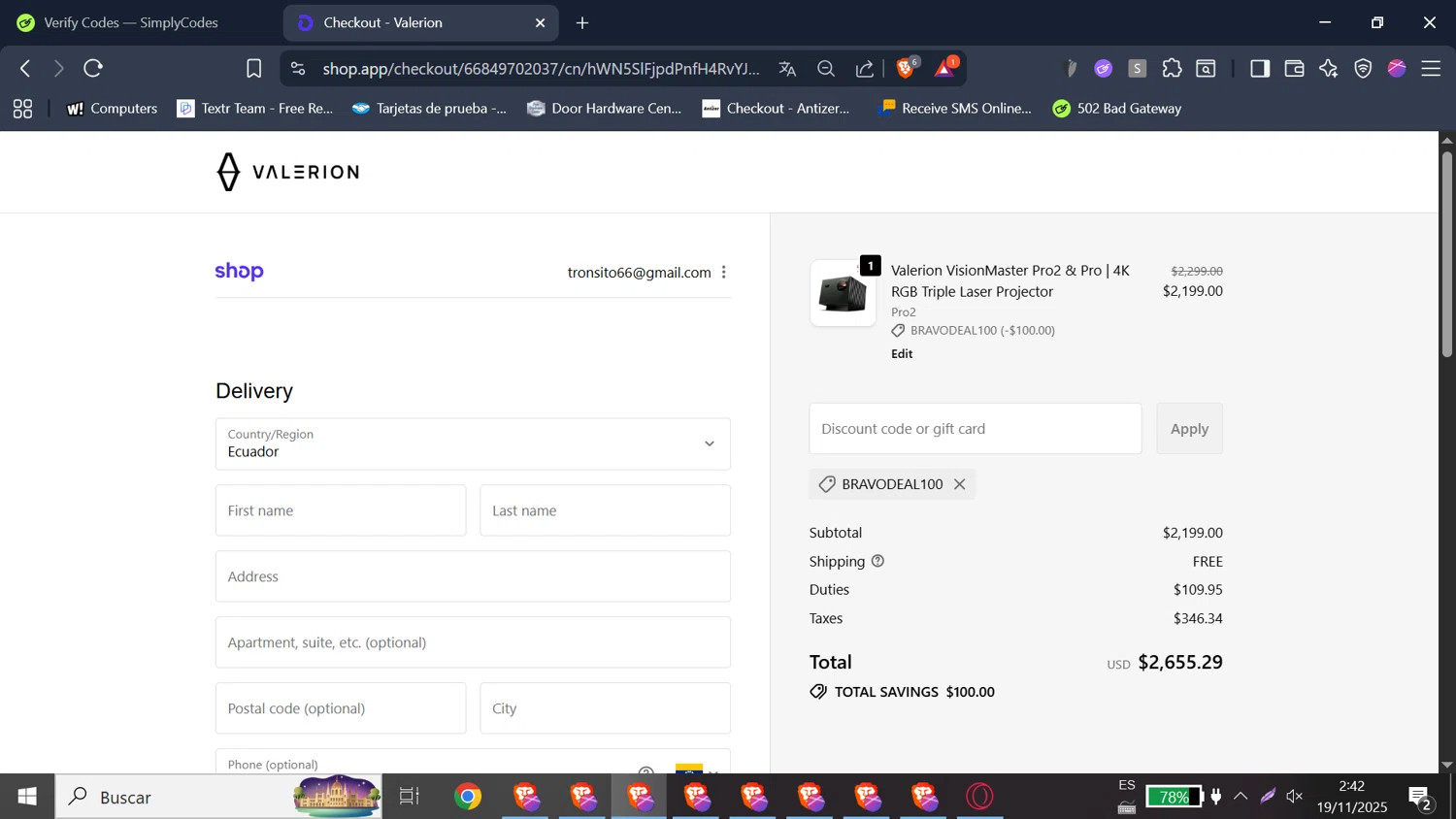Viewport: 1456px width, 819px height.
Task: Close the Checkout - Valerion tab
Action: [541, 22]
